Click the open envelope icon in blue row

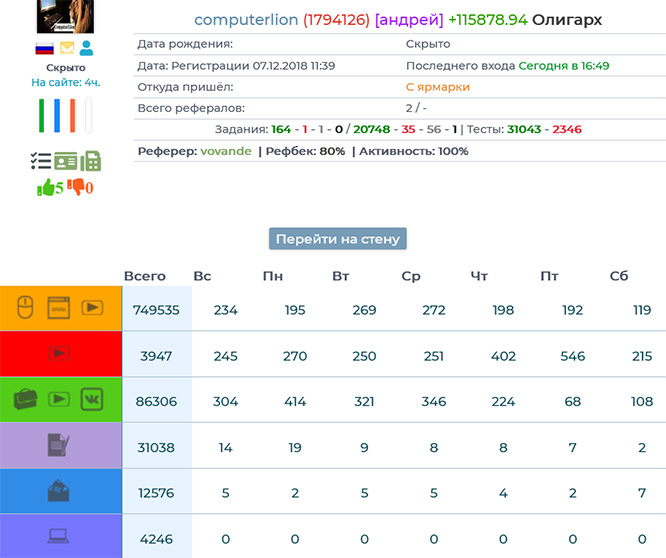coord(61,491)
